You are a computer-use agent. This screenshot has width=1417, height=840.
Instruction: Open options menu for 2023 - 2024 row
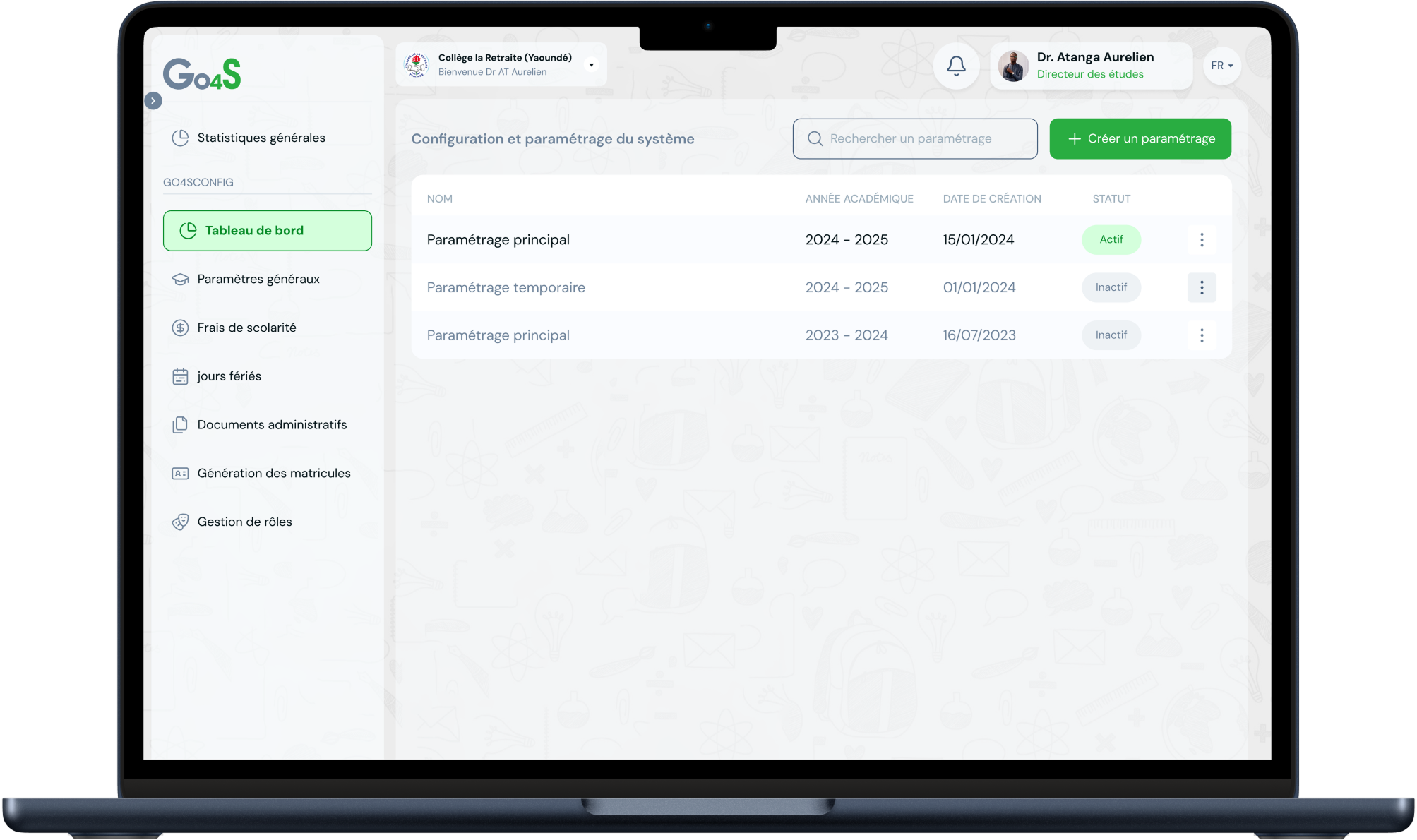click(x=1201, y=335)
